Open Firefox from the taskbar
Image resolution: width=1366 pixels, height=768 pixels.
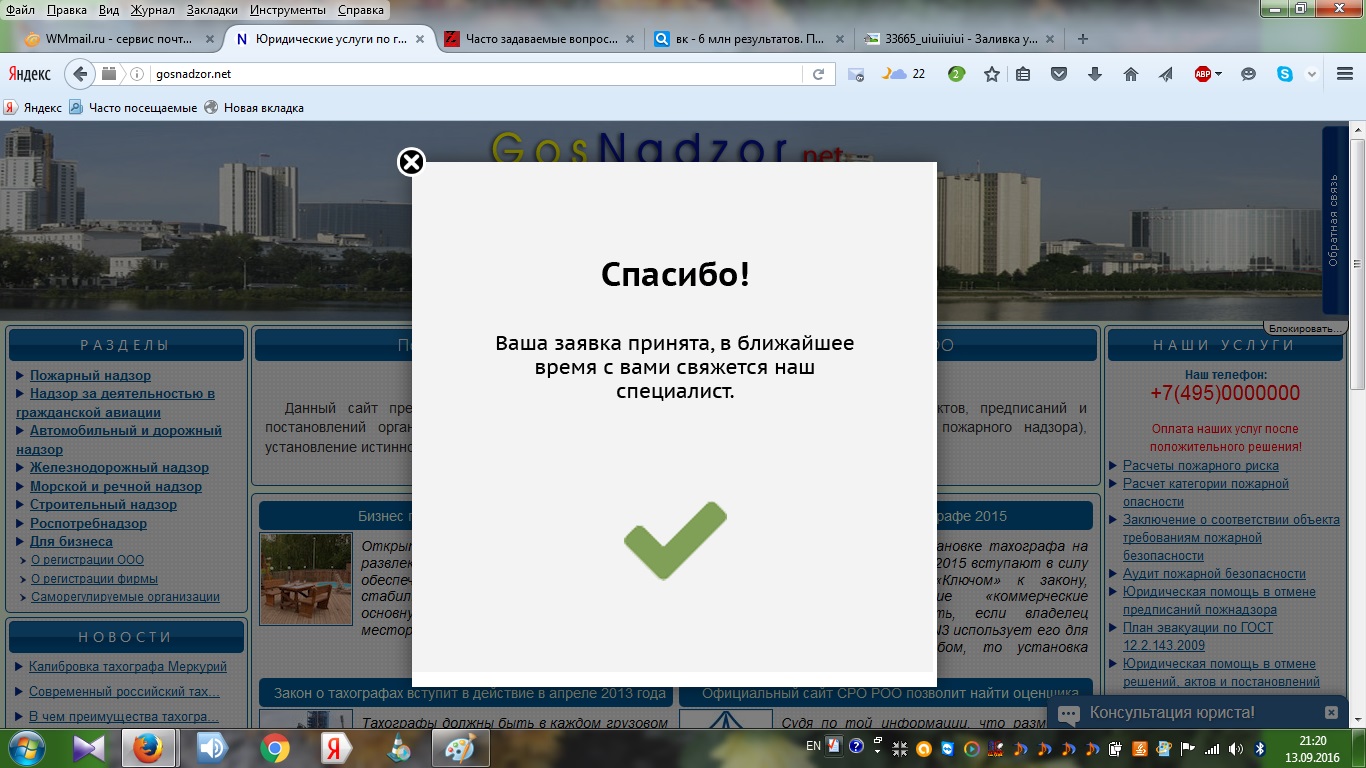149,748
